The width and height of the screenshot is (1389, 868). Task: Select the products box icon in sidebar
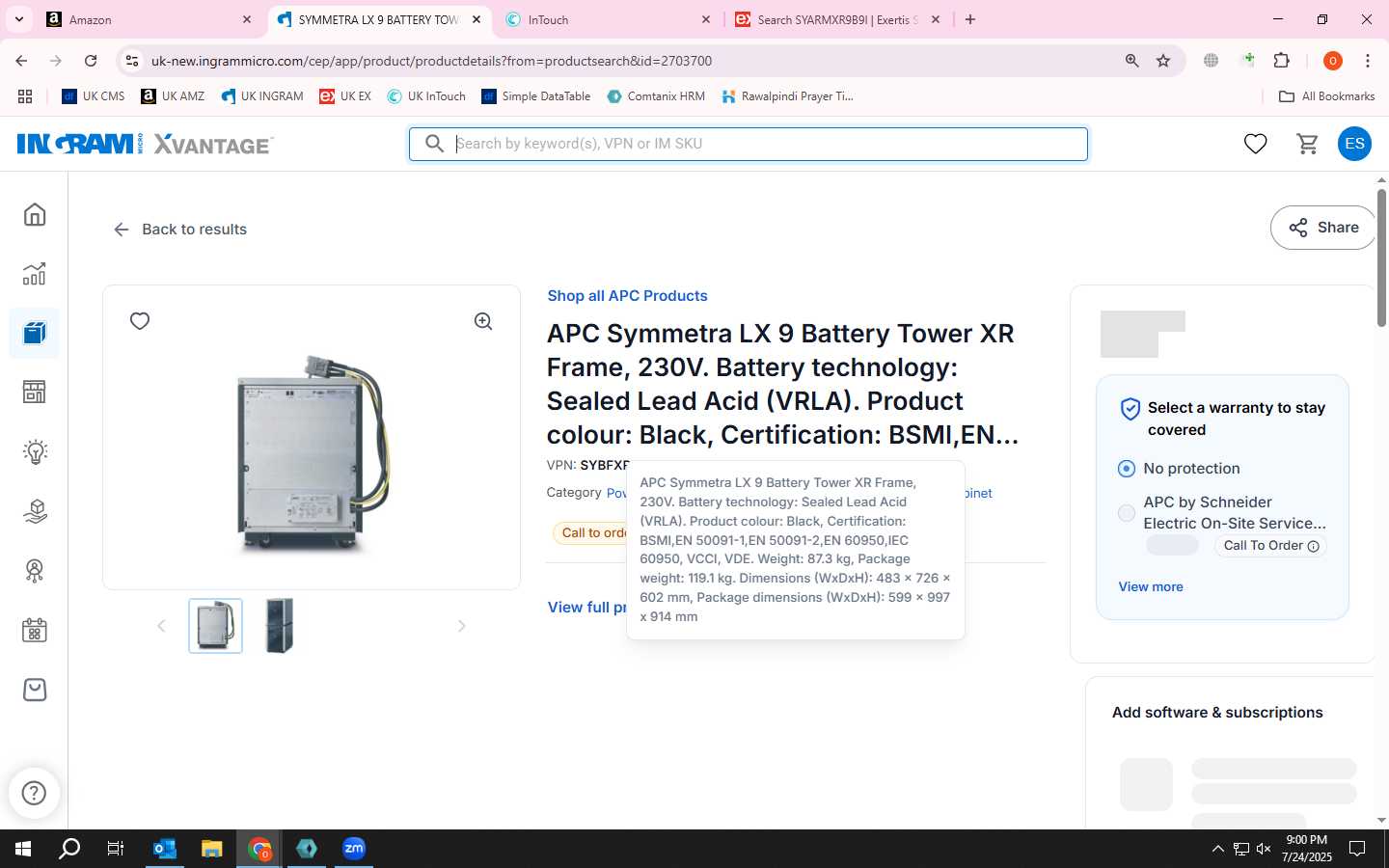tap(35, 333)
